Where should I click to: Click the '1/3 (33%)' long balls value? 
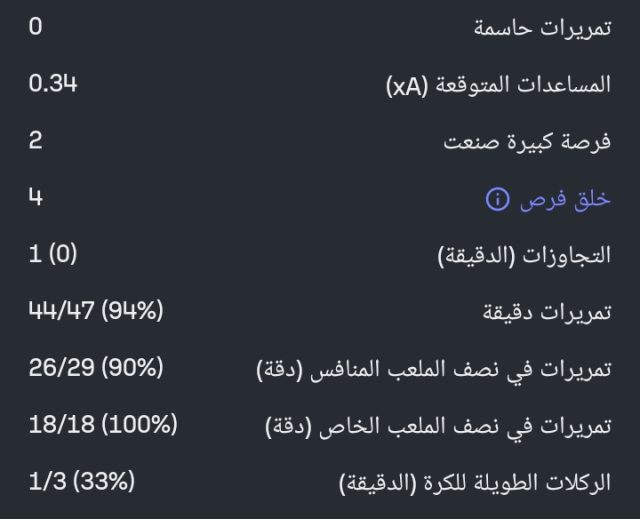[x=81, y=483]
